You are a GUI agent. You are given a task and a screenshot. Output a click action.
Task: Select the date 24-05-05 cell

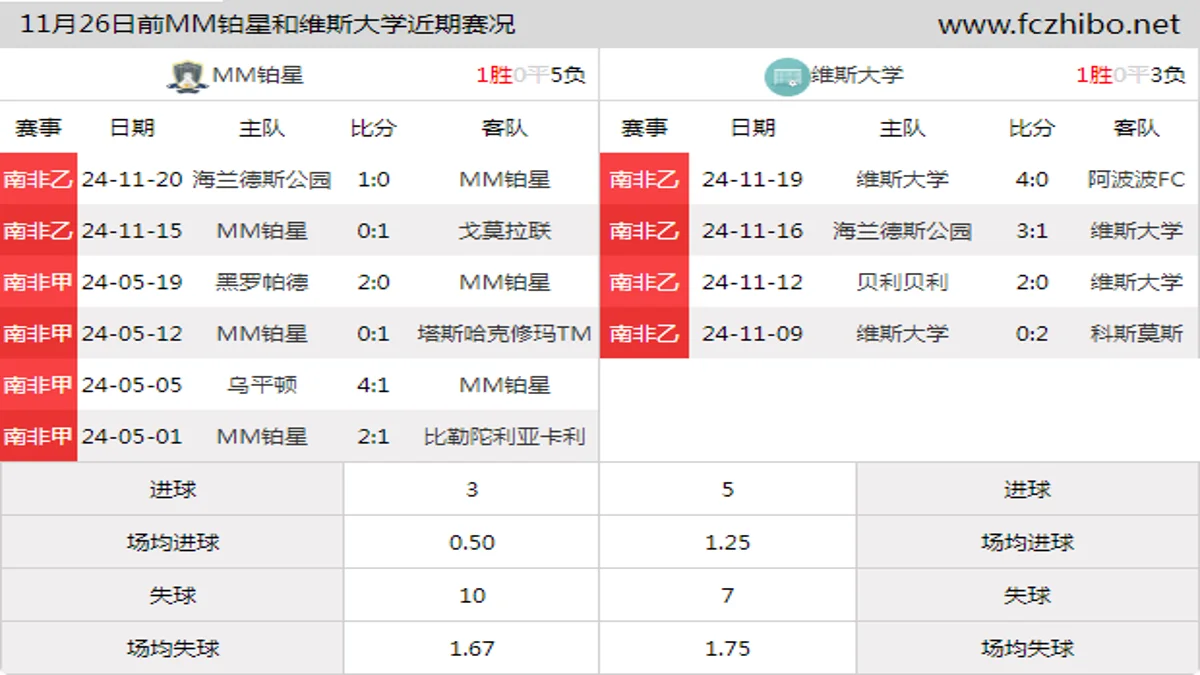pos(132,385)
